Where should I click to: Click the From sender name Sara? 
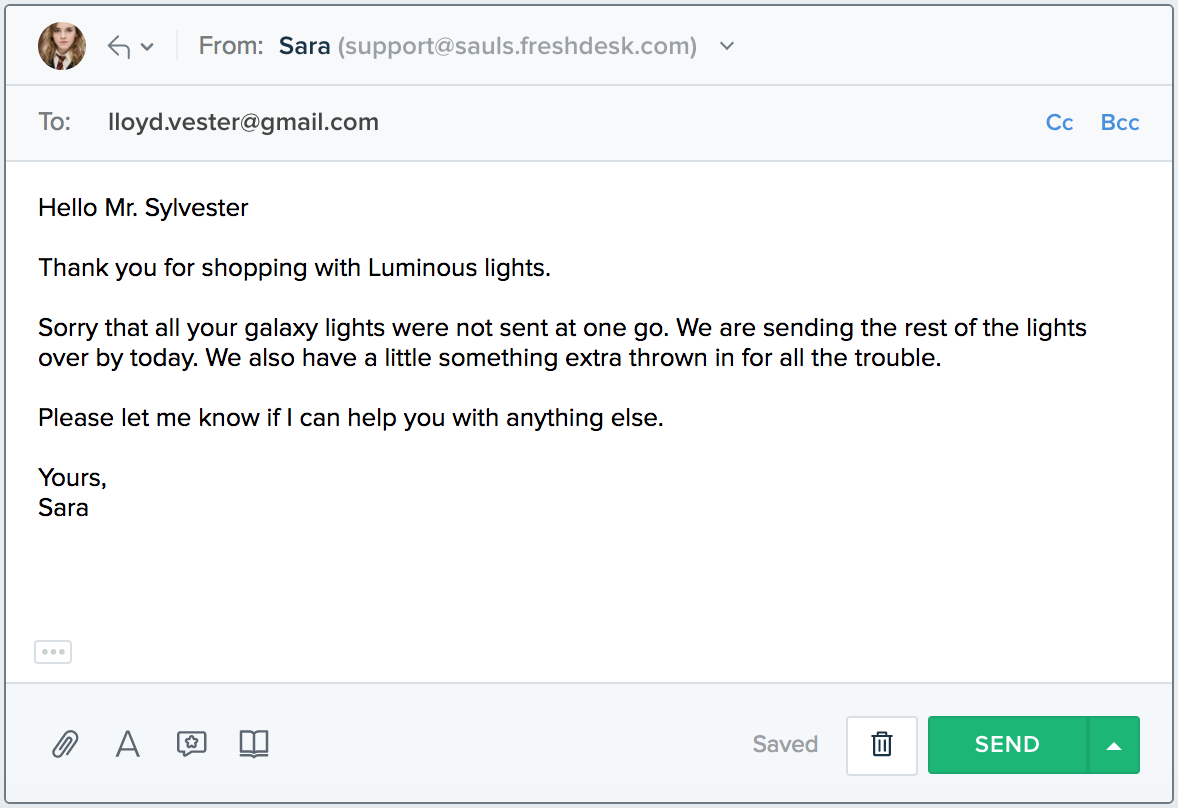click(x=304, y=46)
